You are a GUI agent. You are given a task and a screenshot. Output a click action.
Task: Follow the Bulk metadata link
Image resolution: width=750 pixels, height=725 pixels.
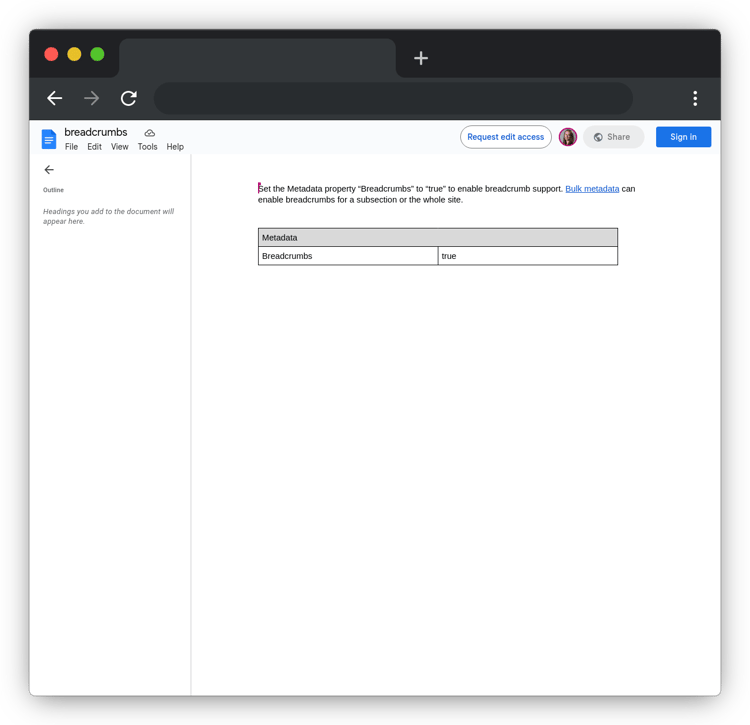592,189
